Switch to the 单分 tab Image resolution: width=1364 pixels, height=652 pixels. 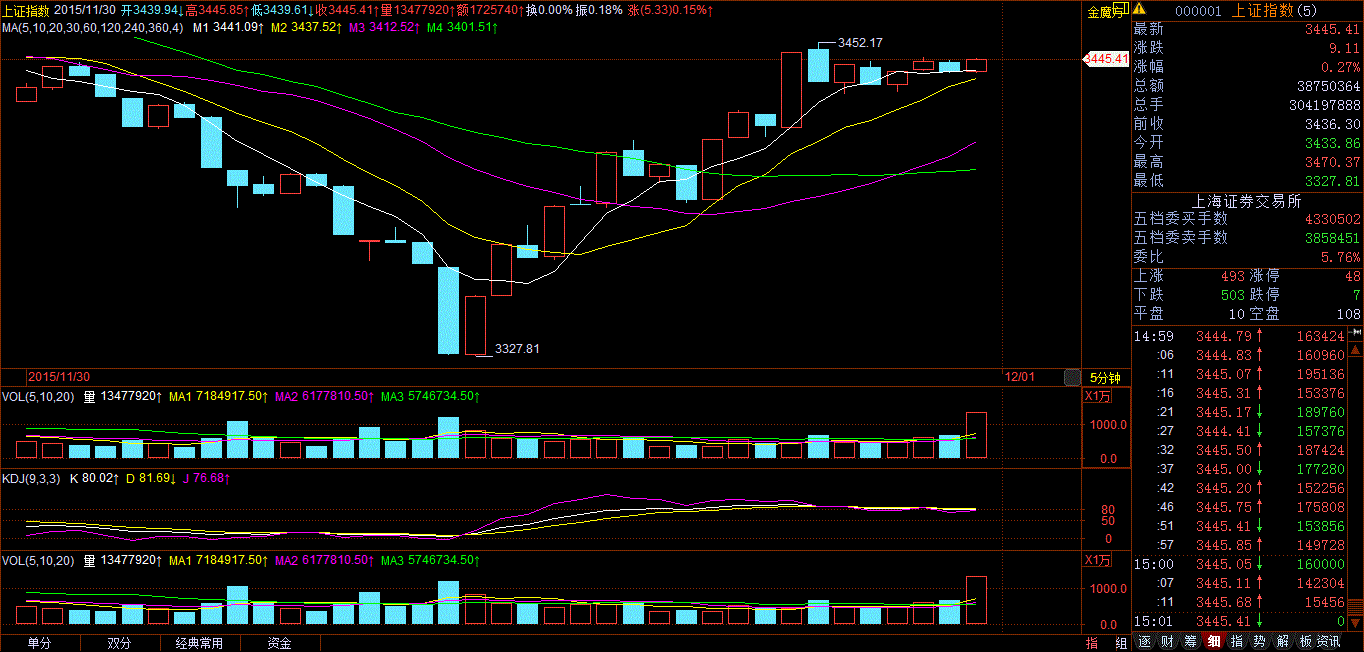coord(39,643)
